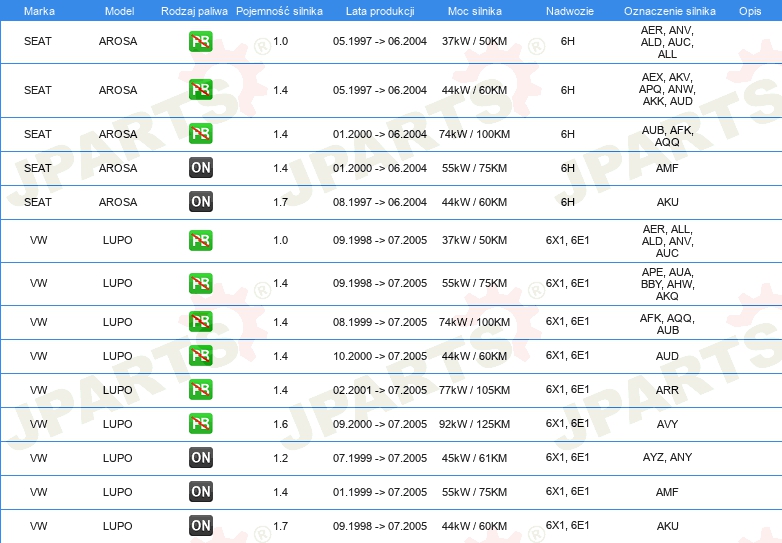Viewport: 782px width, 543px height.
Task: Click engine codes AER, ALL, ALD, ANV, AUC
Action: click(x=667, y=241)
